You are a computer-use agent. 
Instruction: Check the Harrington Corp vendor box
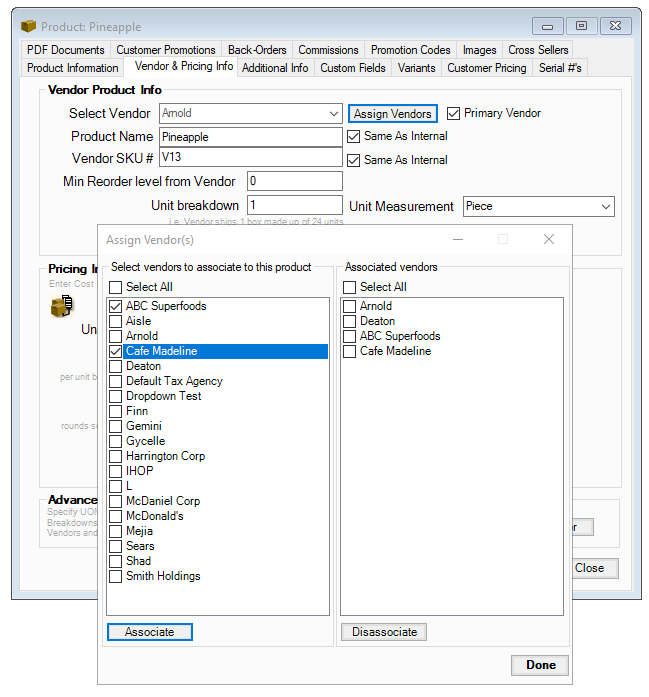[116, 456]
